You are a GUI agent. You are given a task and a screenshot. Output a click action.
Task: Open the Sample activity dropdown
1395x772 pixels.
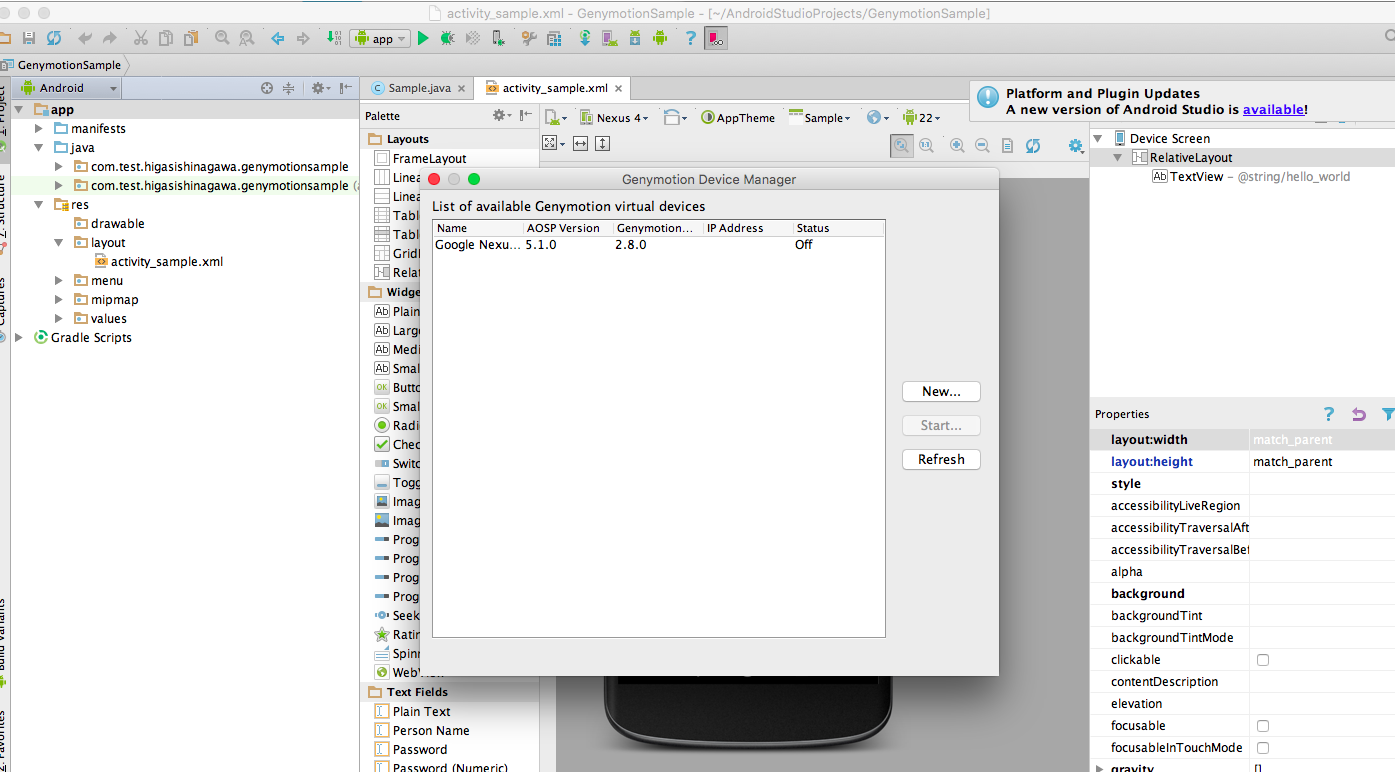pos(819,117)
